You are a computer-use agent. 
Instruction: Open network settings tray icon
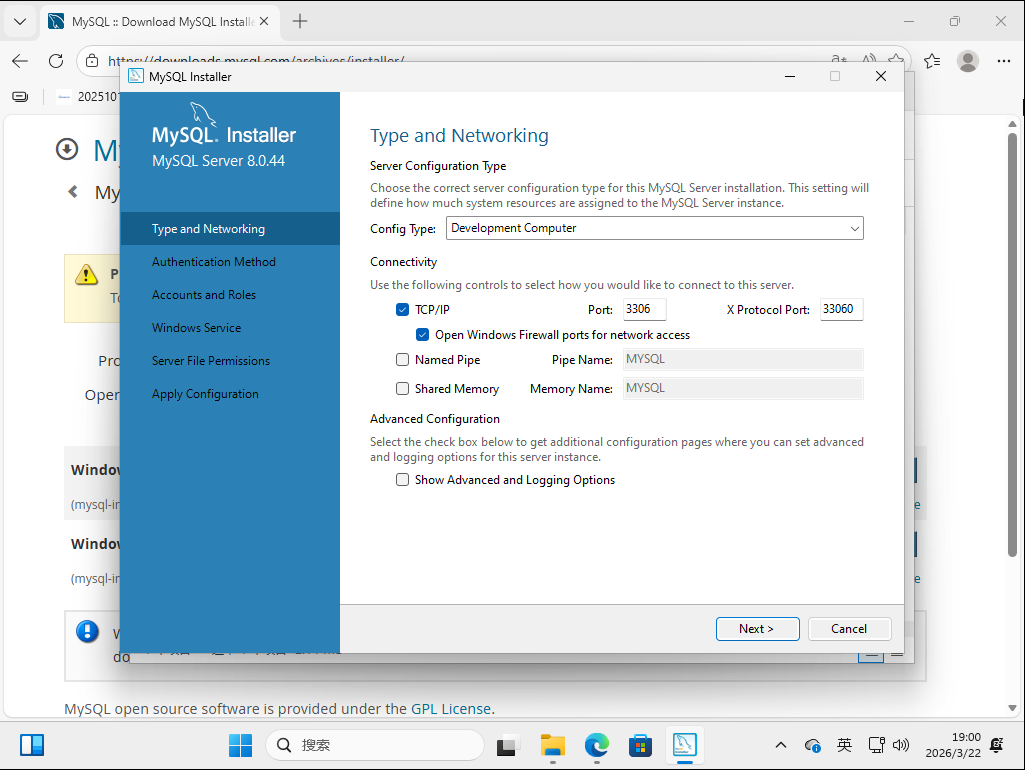point(876,745)
